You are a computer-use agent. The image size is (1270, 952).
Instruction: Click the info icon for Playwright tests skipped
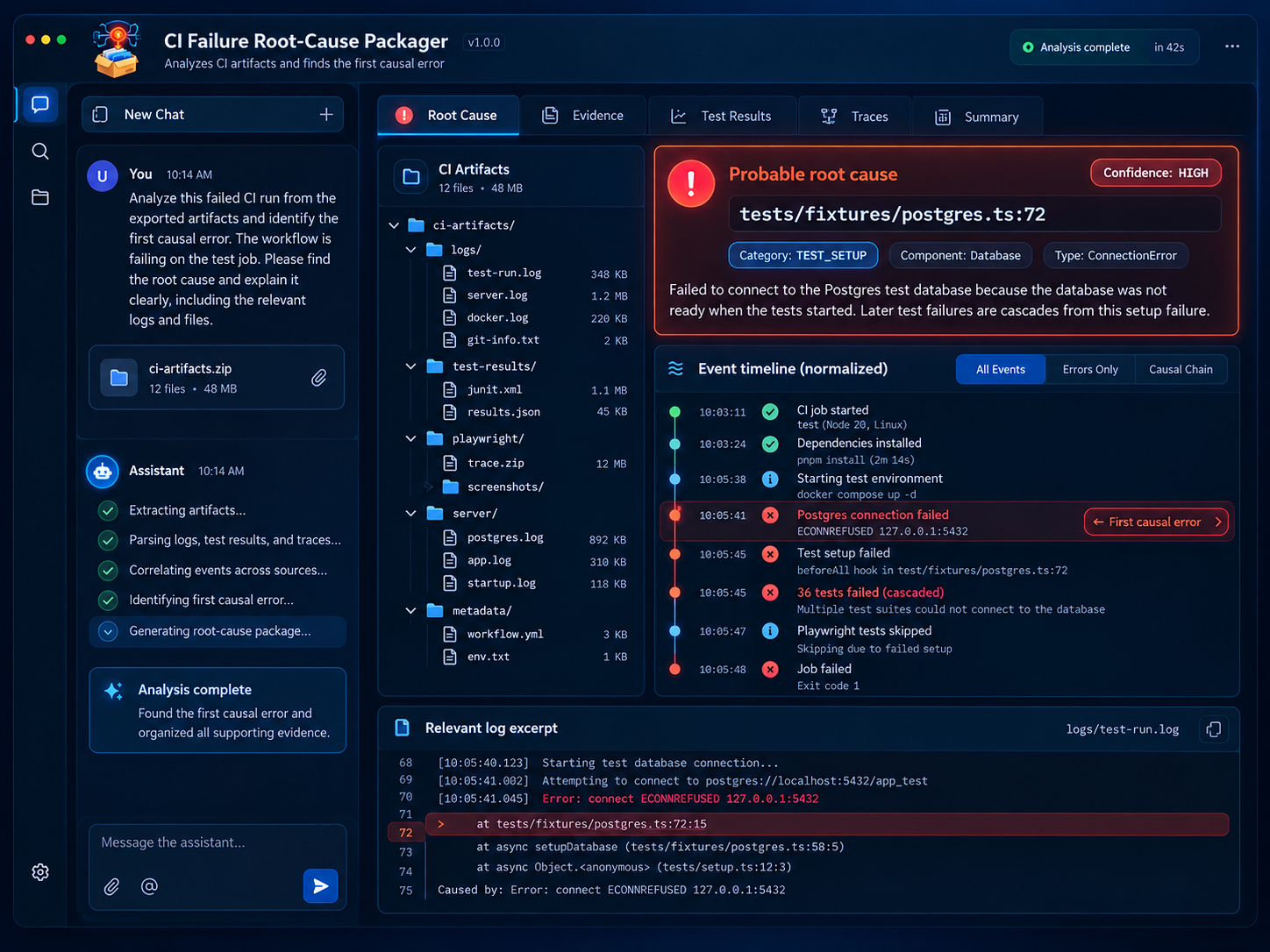click(x=770, y=630)
